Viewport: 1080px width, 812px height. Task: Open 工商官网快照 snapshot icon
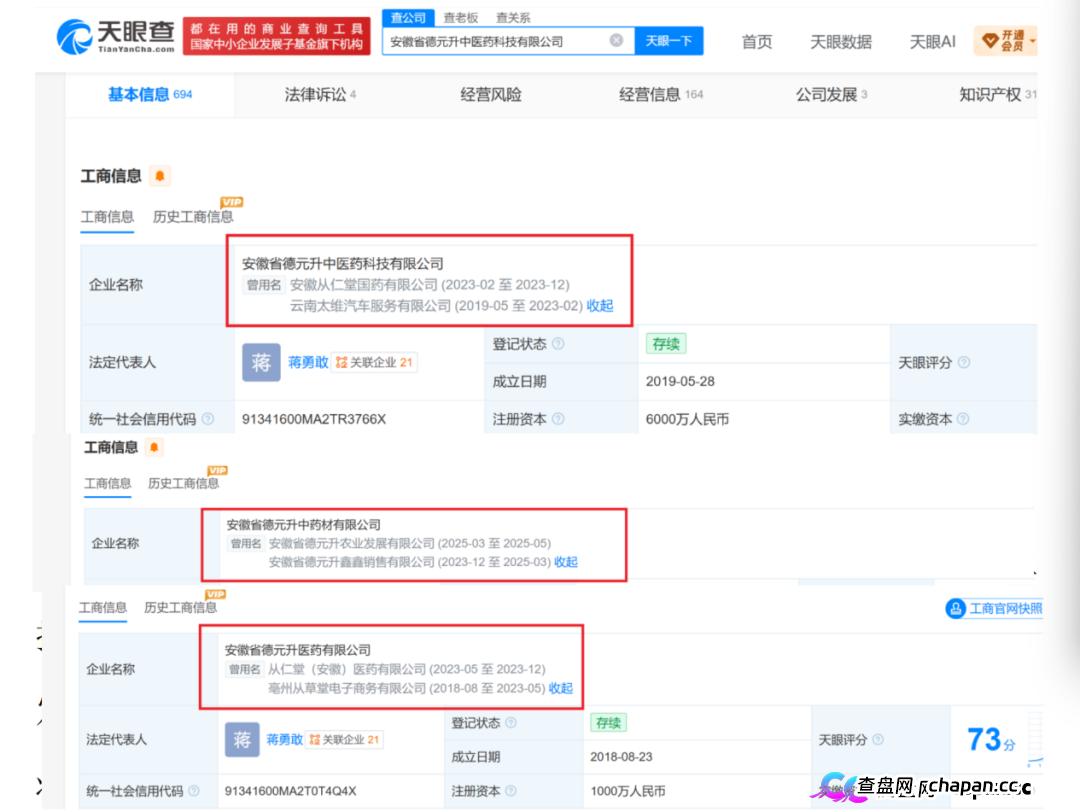955,608
